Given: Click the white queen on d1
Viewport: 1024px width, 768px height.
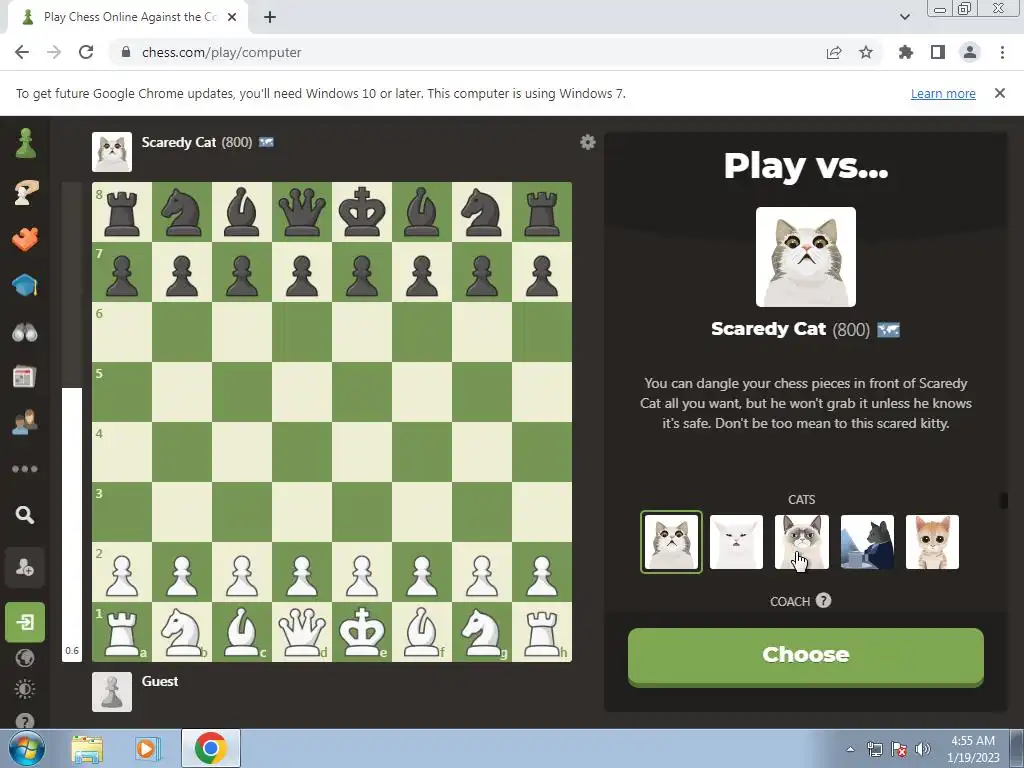Looking at the screenshot, I should click(x=302, y=632).
